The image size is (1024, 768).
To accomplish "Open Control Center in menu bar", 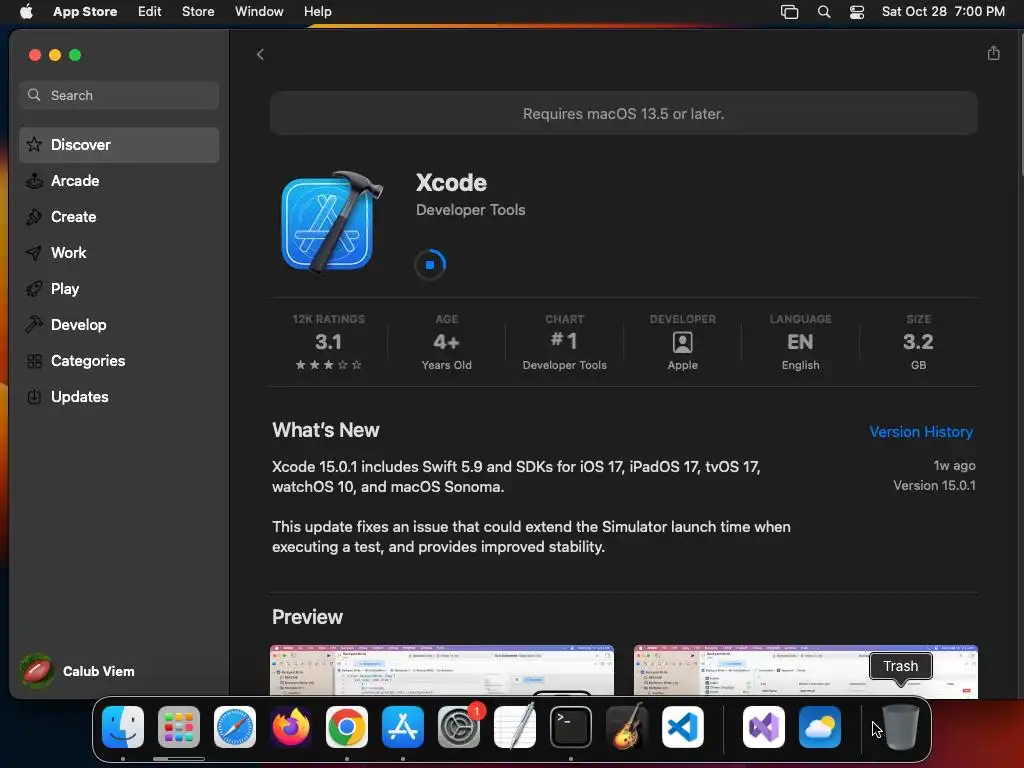I will pyautogui.click(x=857, y=12).
